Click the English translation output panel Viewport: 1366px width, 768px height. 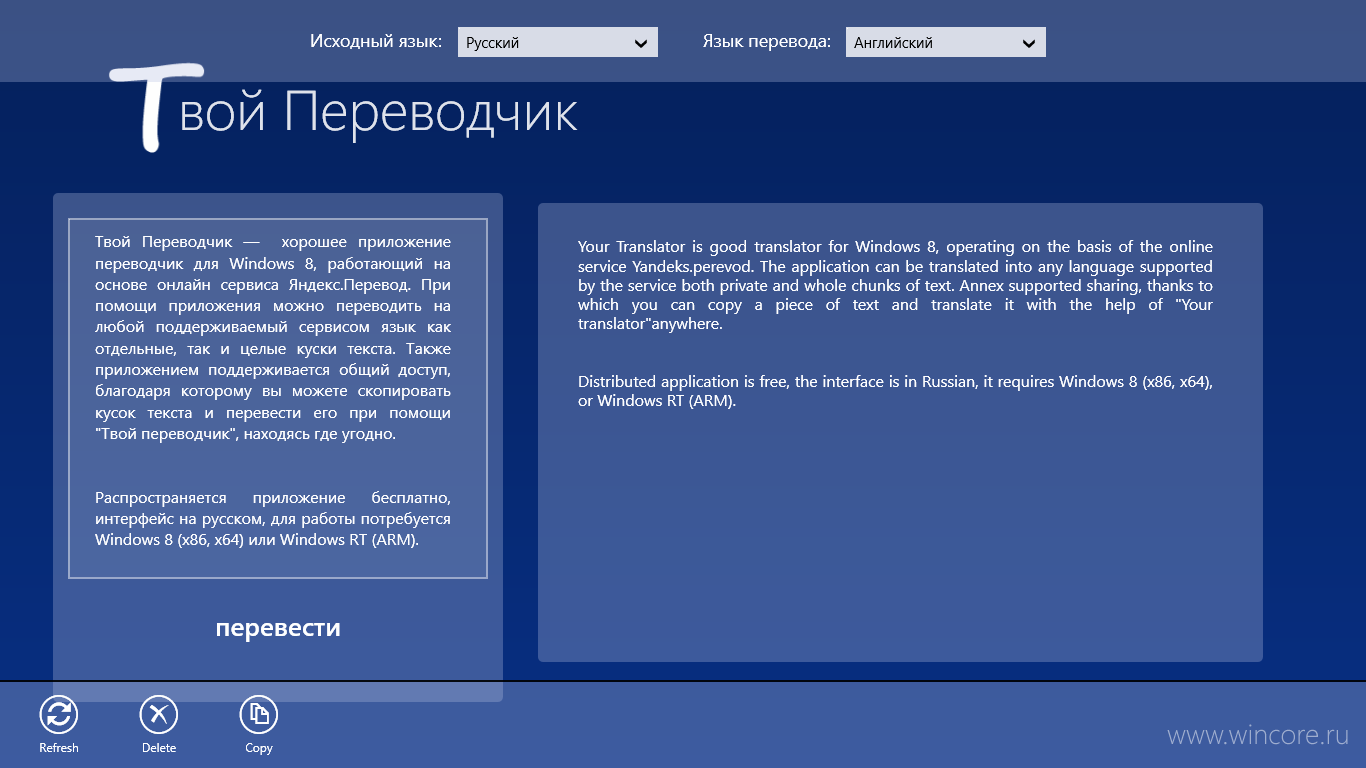pyautogui.click(x=900, y=432)
